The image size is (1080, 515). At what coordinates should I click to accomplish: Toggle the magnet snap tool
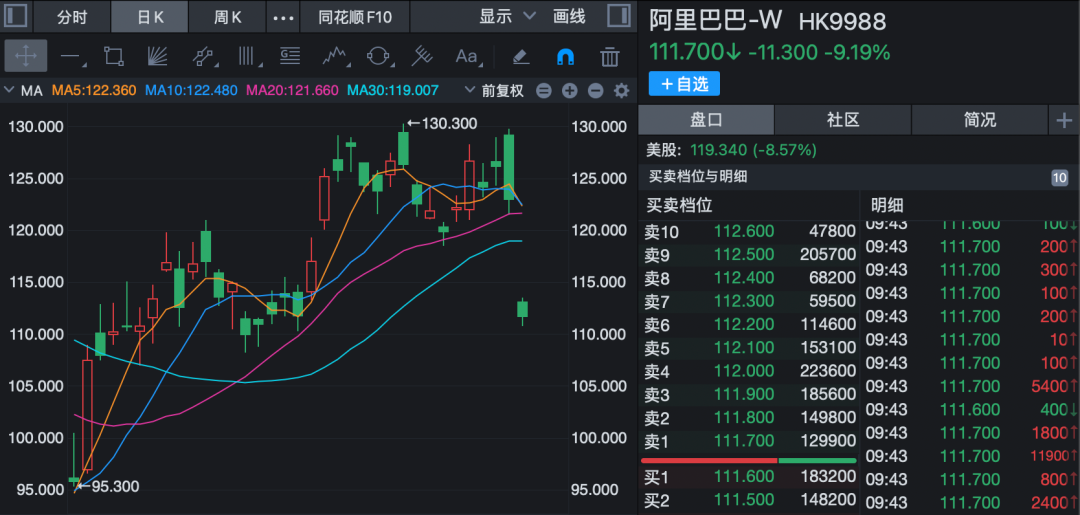point(565,56)
